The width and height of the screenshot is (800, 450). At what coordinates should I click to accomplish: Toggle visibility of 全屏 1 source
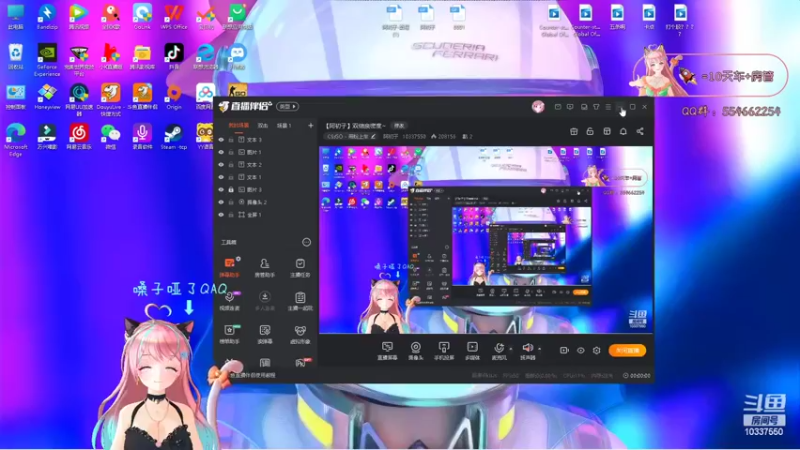221,215
